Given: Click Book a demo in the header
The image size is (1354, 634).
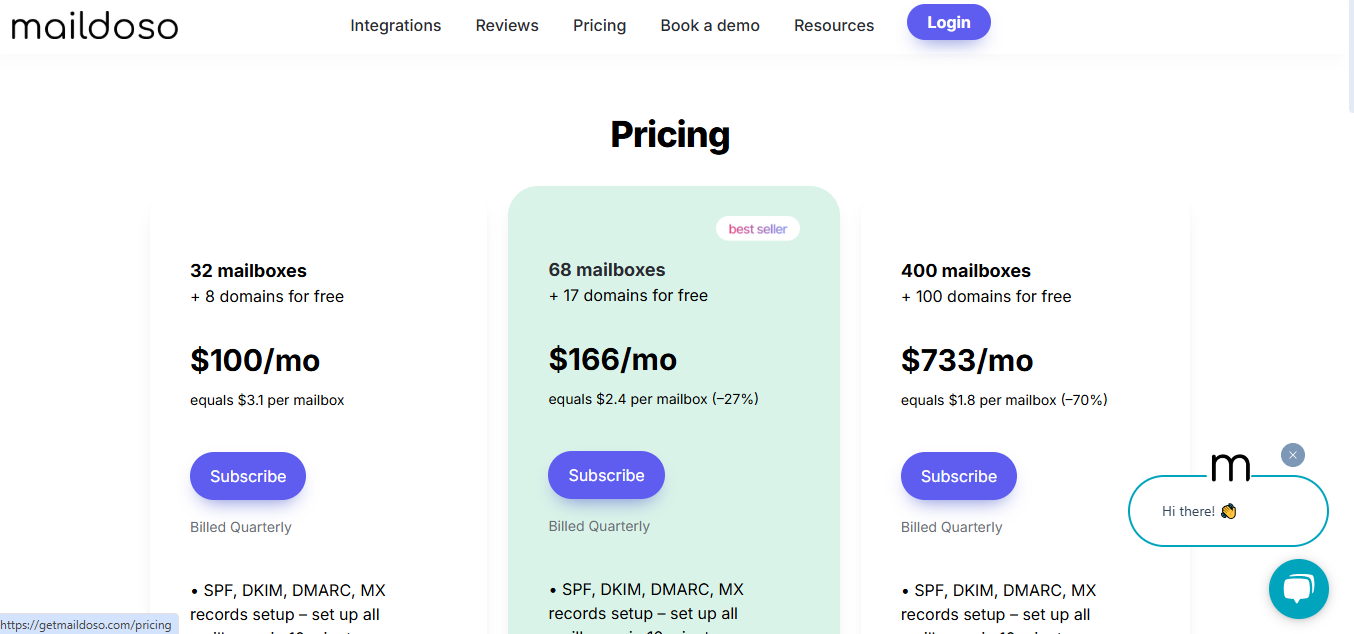Looking at the screenshot, I should [710, 25].
